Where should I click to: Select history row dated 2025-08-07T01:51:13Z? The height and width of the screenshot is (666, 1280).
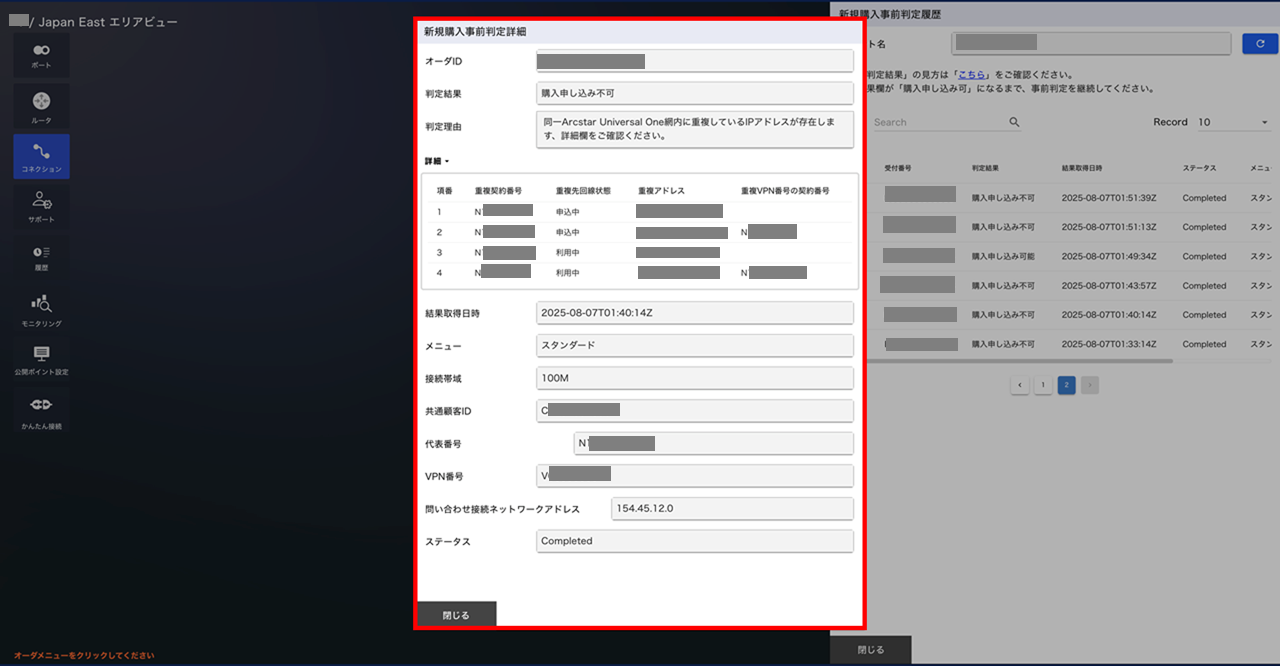pyautogui.click(x=1071, y=227)
